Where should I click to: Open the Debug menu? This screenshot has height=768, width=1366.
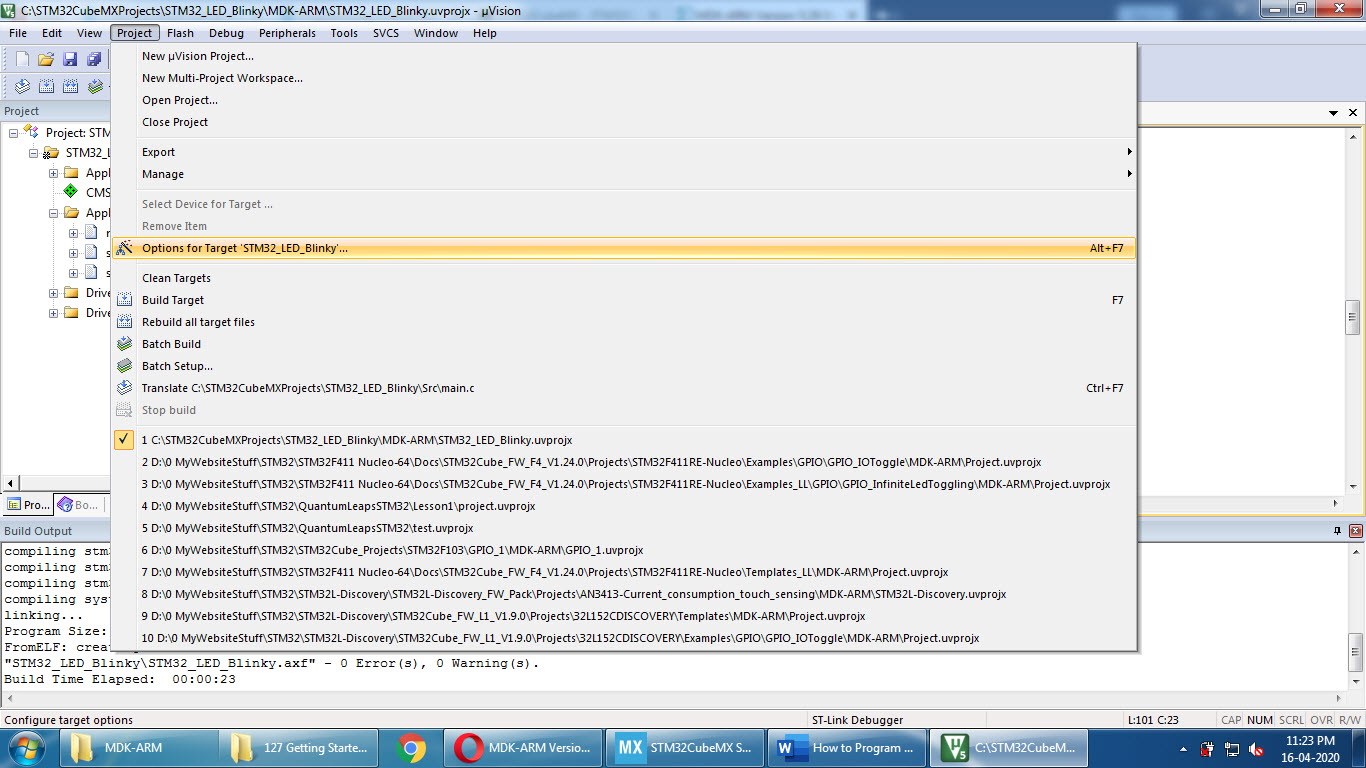coord(226,33)
